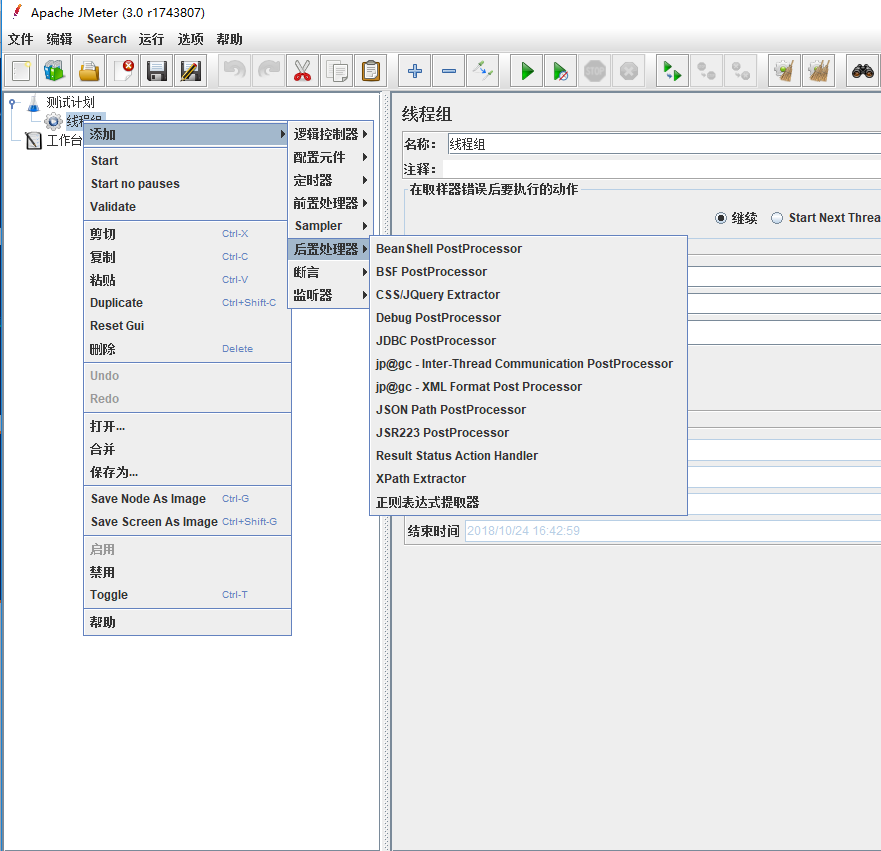The width and height of the screenshot is (881, 851).
Task: Expand the 断言 submenu
Action: [330, 272]
